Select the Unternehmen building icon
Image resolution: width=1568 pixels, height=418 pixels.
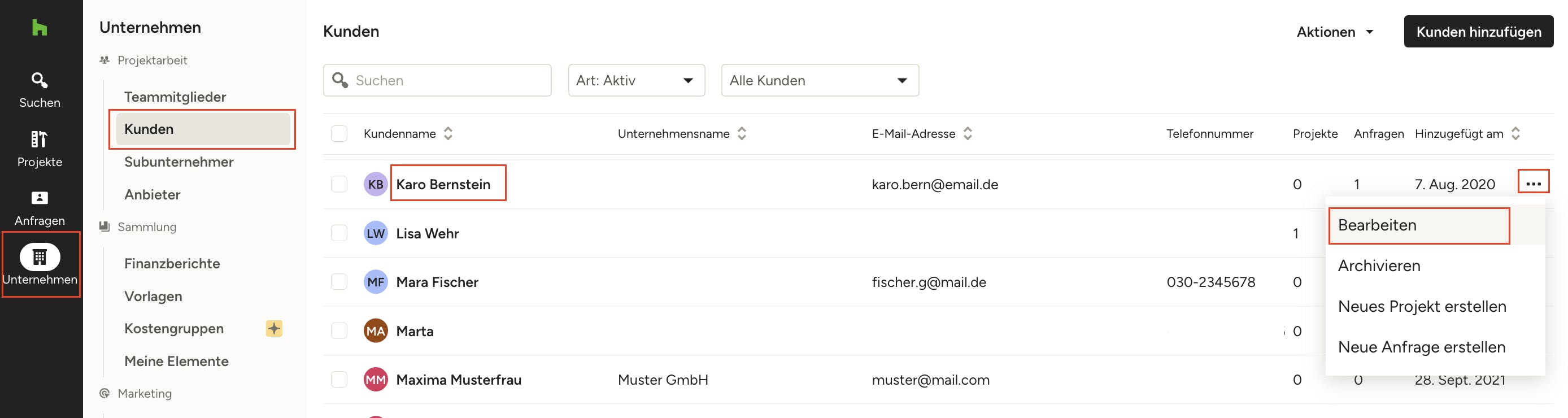[x=40, y=257]
